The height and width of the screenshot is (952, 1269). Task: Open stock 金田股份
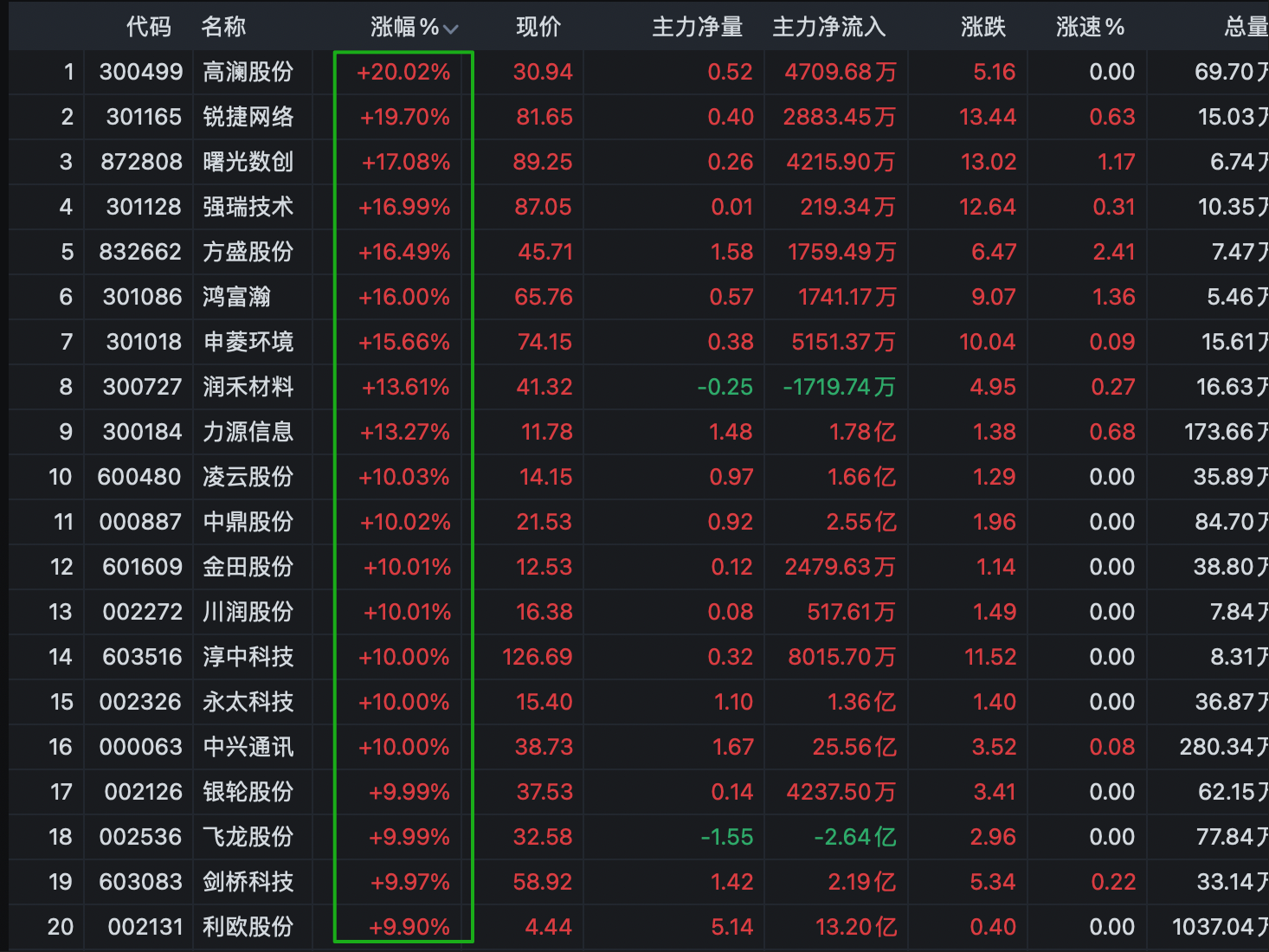tap(248, 567)
